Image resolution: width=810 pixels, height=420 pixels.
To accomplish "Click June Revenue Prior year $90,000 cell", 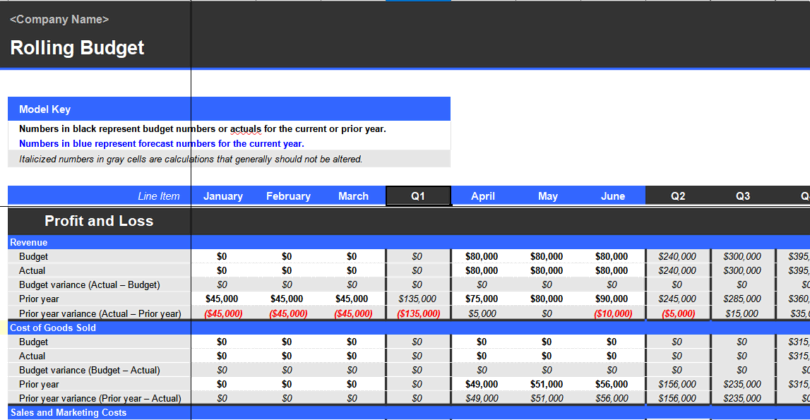I will pyautogui.click(x=613, y=299).
